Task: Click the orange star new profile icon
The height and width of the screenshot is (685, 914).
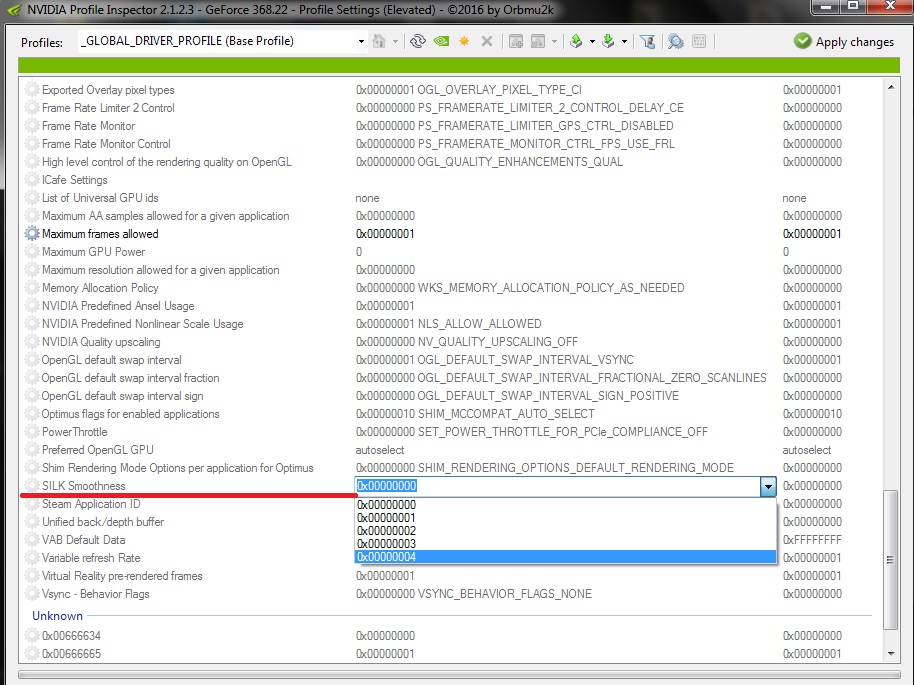Action: click(464, 41)
